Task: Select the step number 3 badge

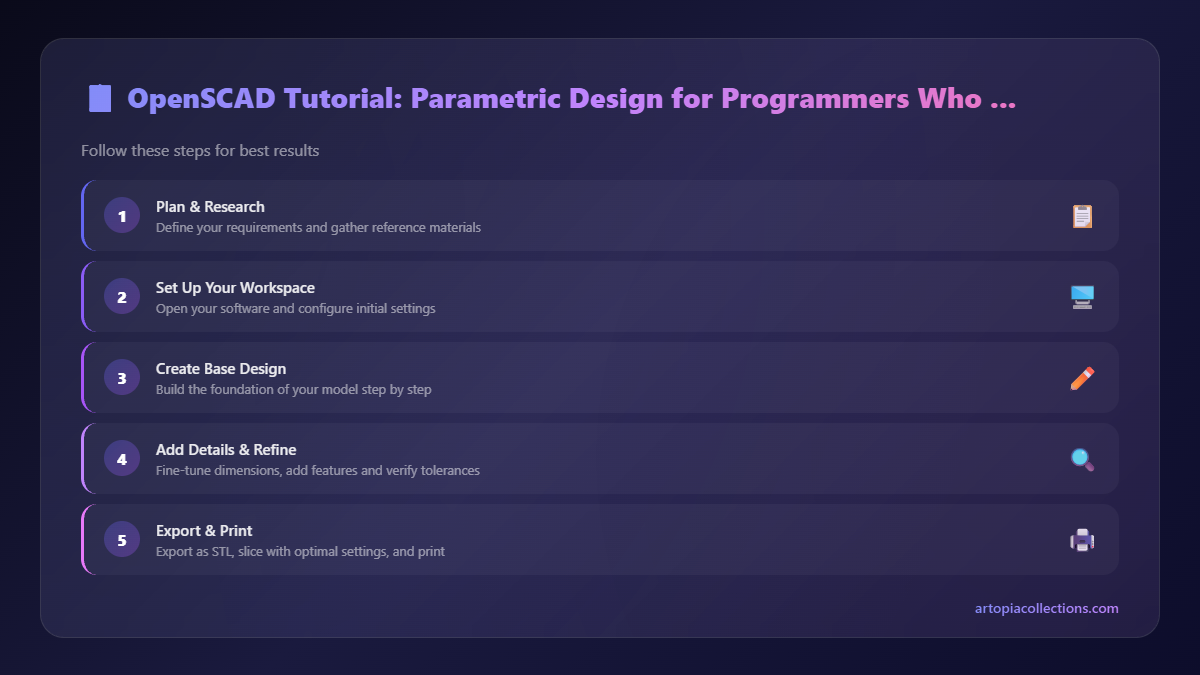Action: click(122, 378)
